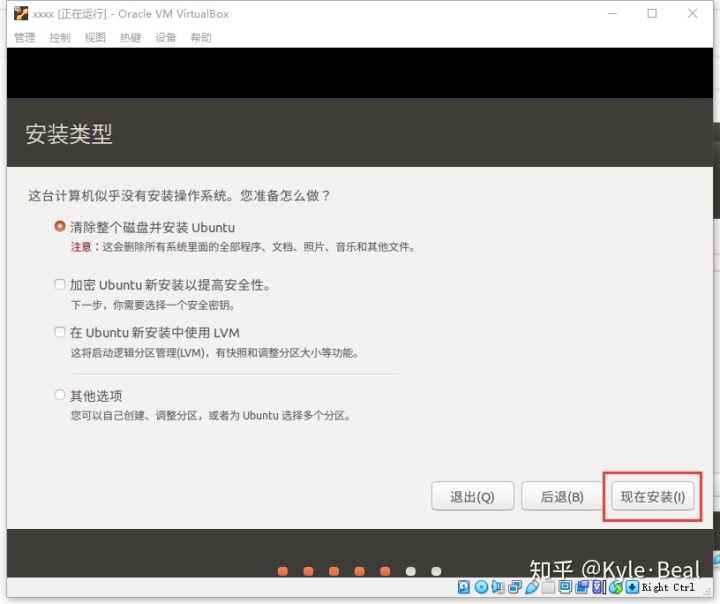Click the recording status icon
720x604 pixels.
(x=582, y=587)
